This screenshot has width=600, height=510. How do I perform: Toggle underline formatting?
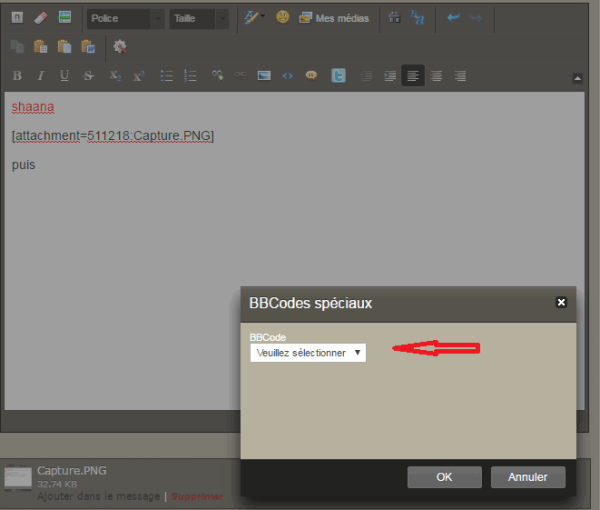coord(64,76)
